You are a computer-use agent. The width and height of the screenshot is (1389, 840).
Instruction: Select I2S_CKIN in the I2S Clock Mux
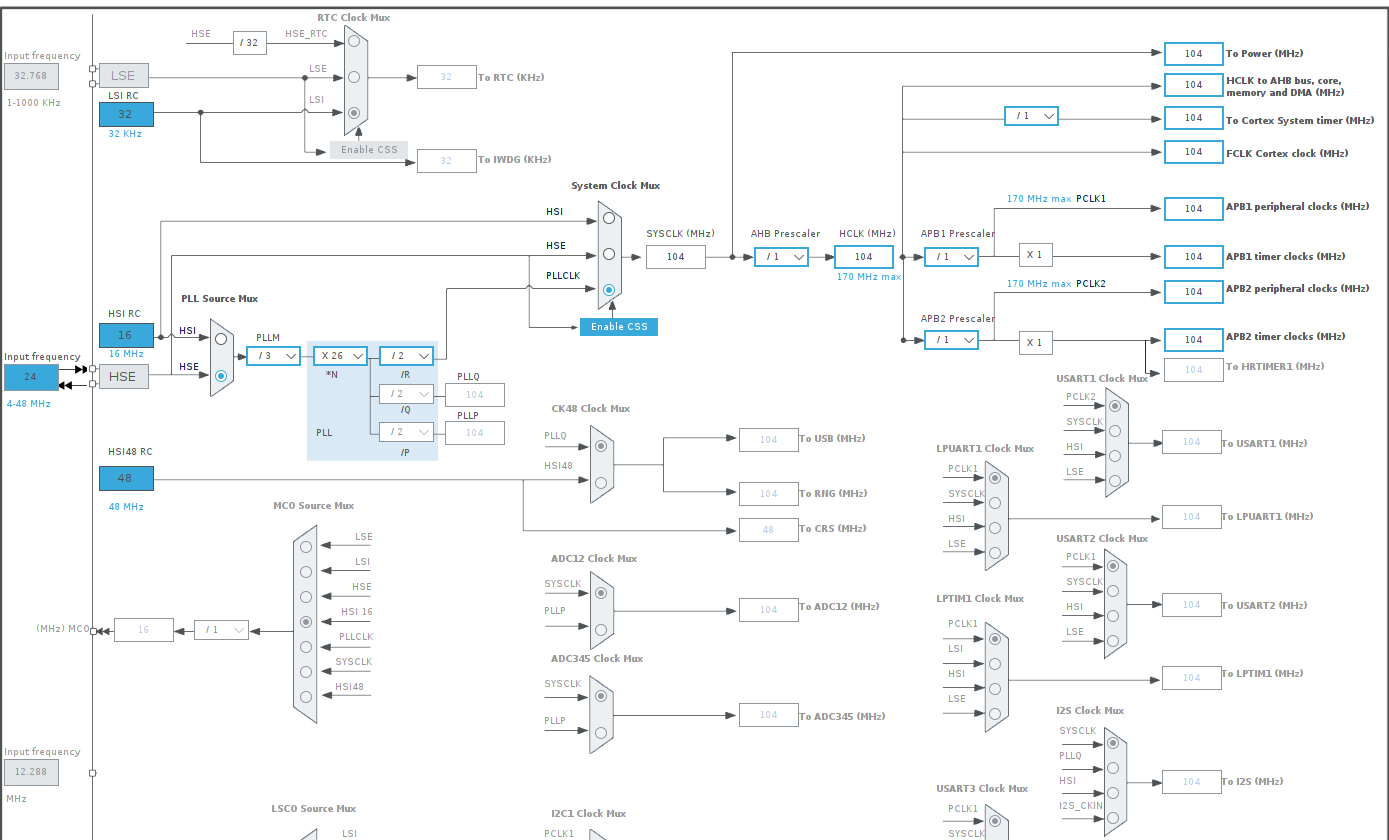pyautogui.click(x=1113, y=819)
